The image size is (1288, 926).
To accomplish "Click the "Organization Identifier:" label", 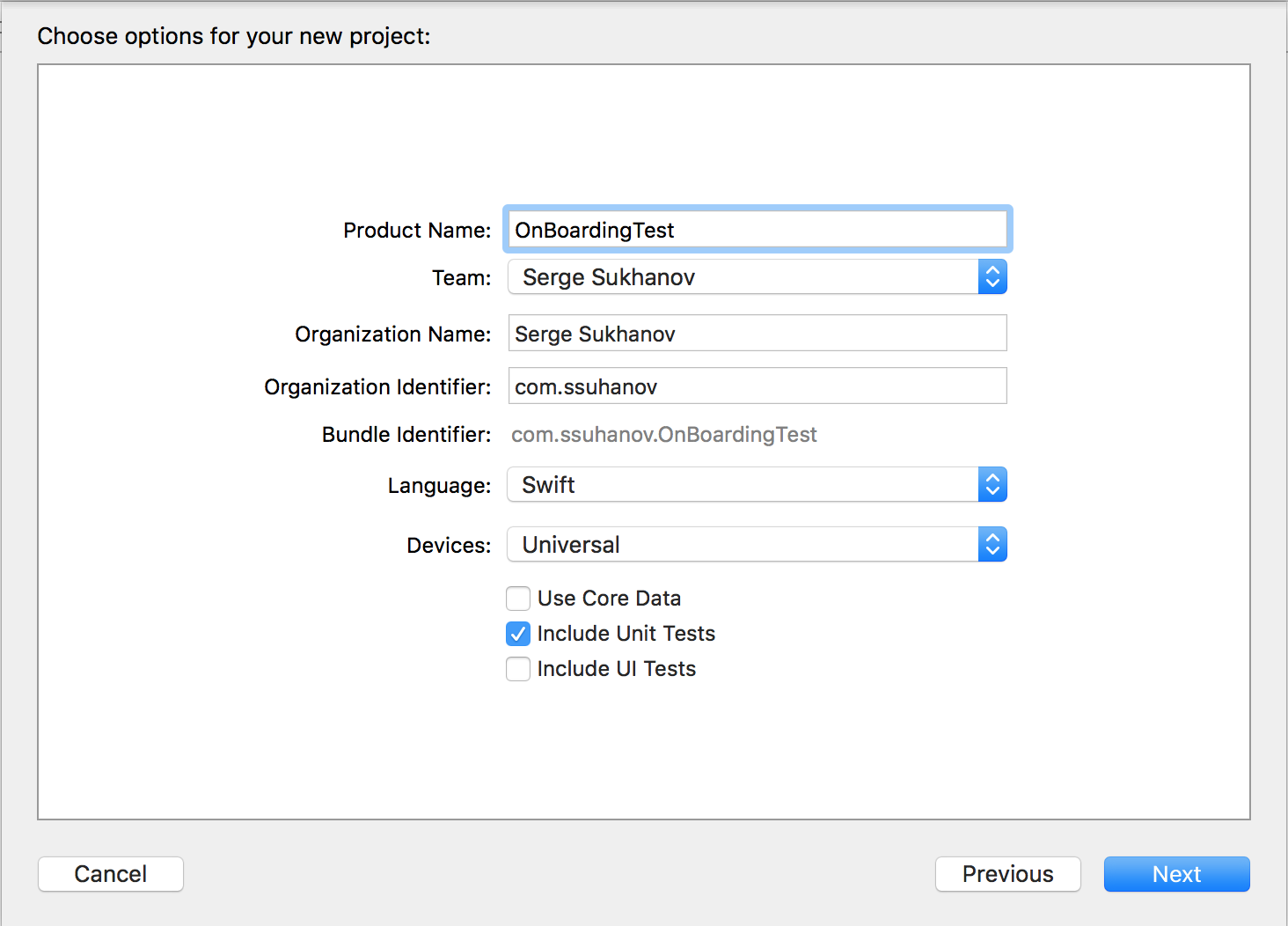I will click(x=377, y=387).
